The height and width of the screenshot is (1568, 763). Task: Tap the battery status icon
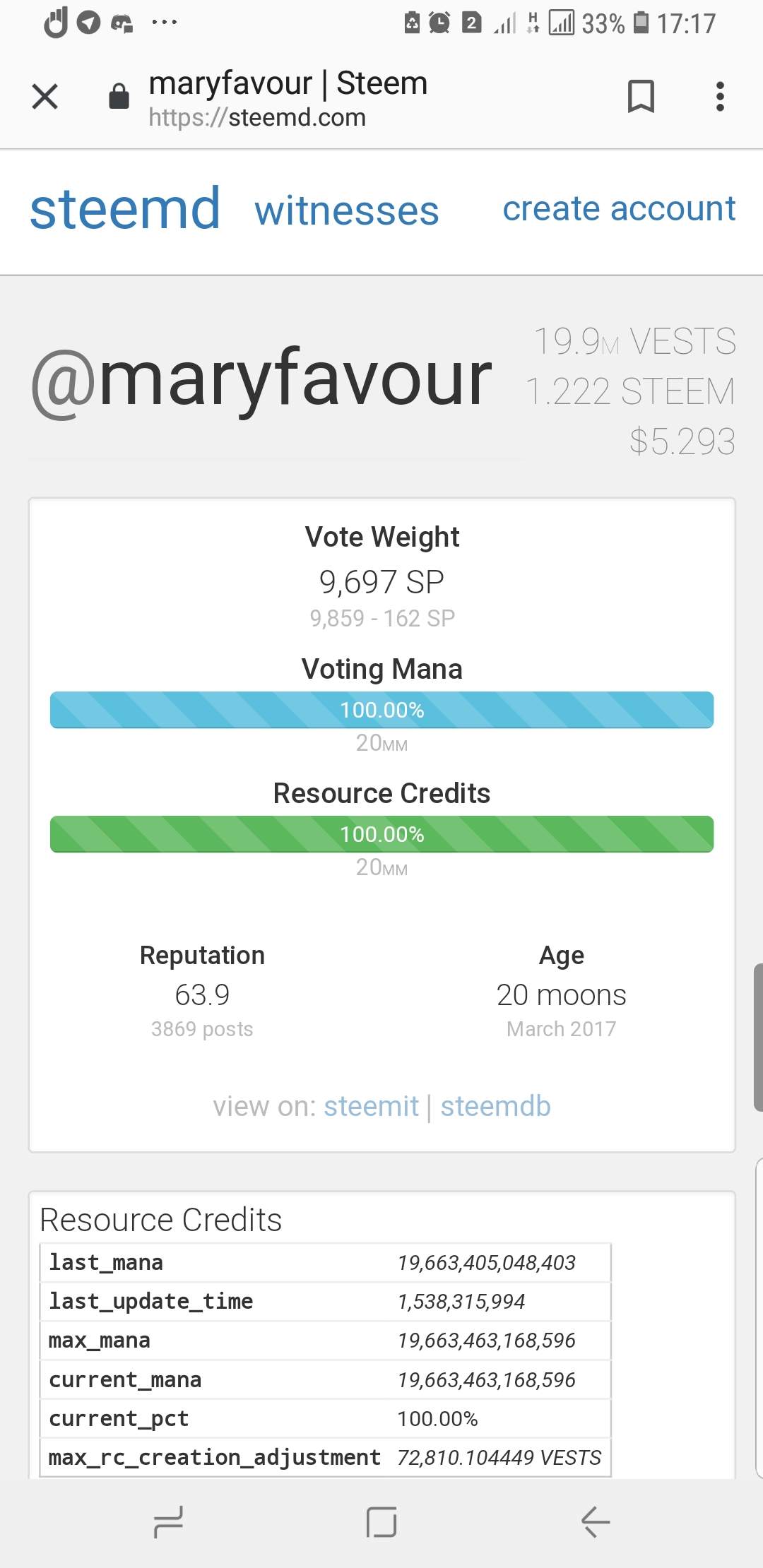tap(641, 23)
